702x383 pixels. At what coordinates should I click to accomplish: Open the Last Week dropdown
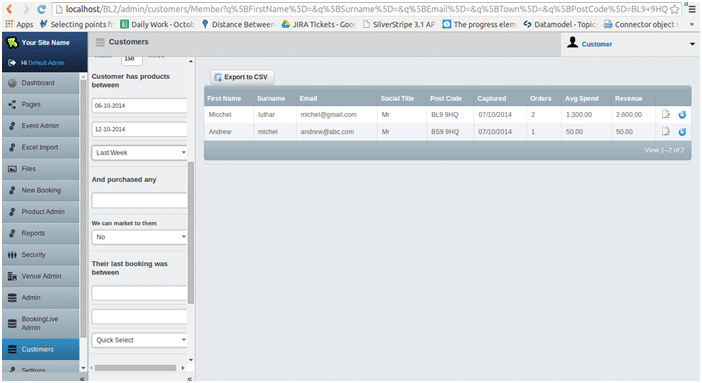point(139,153)
